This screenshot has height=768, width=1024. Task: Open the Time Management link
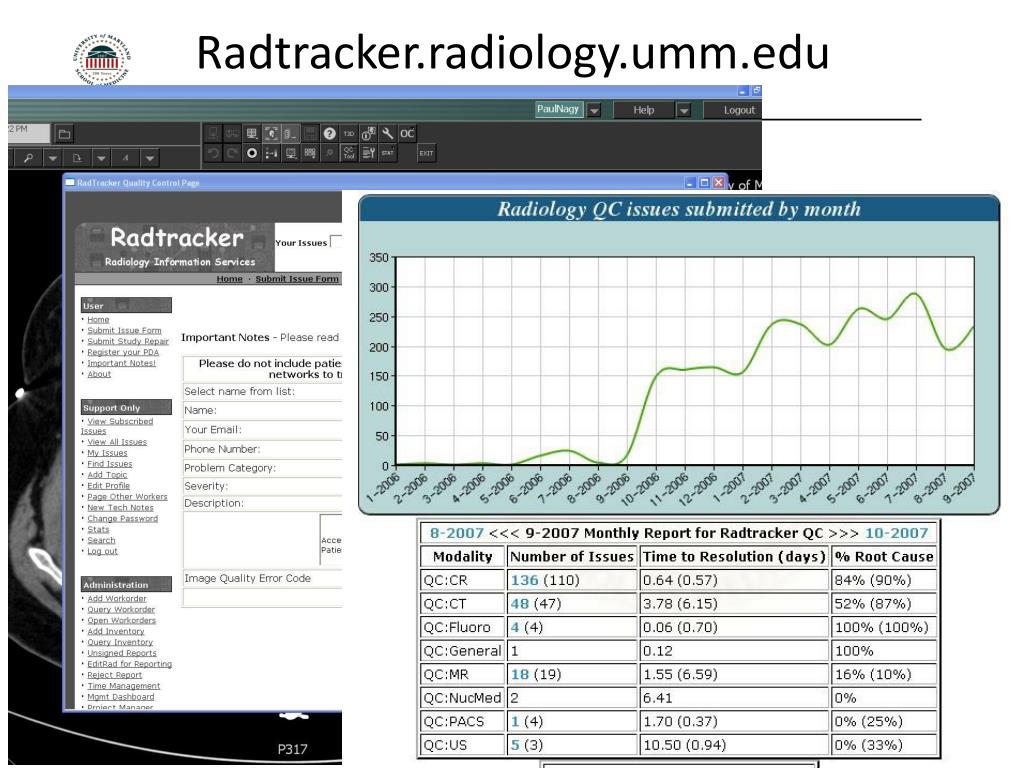[x=123, y=686]
